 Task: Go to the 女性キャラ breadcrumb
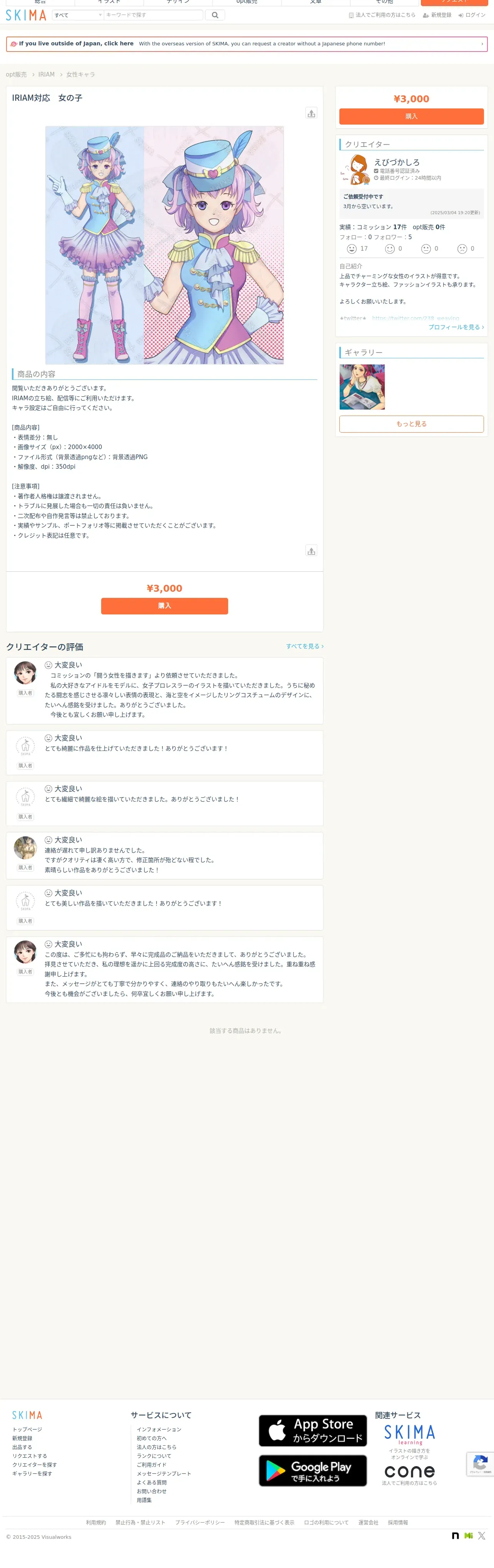click(x=80, y=74)
